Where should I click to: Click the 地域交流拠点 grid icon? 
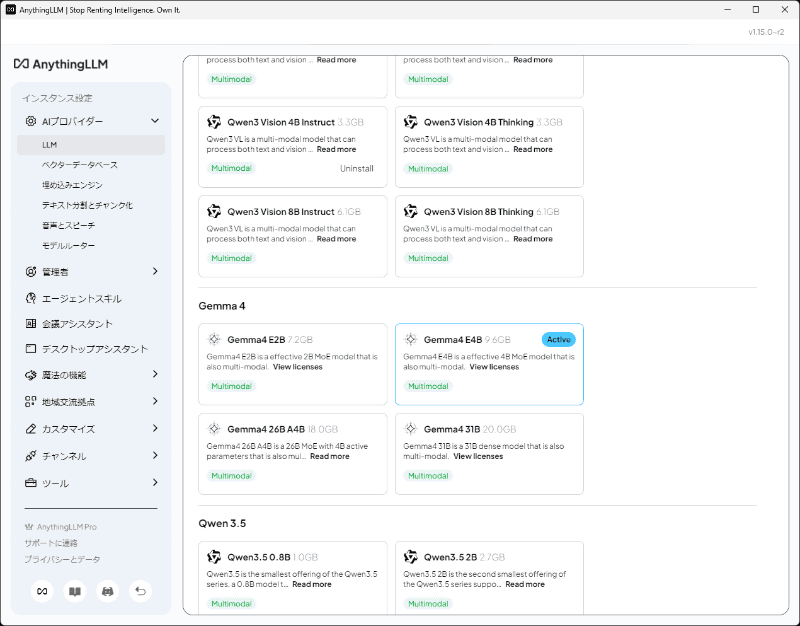[31, 402]
